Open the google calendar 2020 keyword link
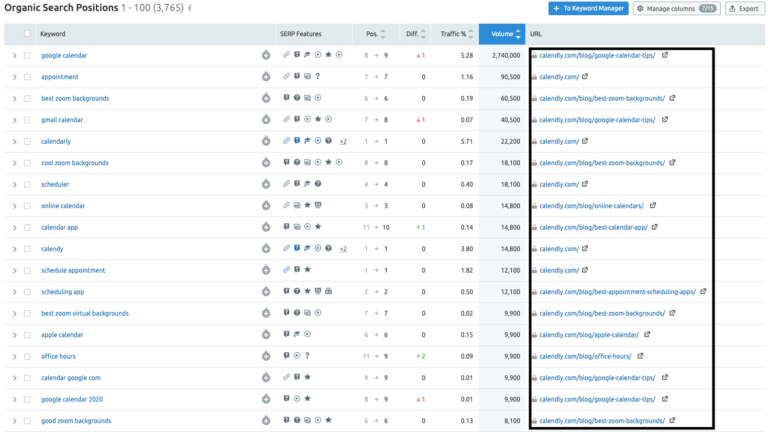 pyautogui.click(x=72, y=399)
